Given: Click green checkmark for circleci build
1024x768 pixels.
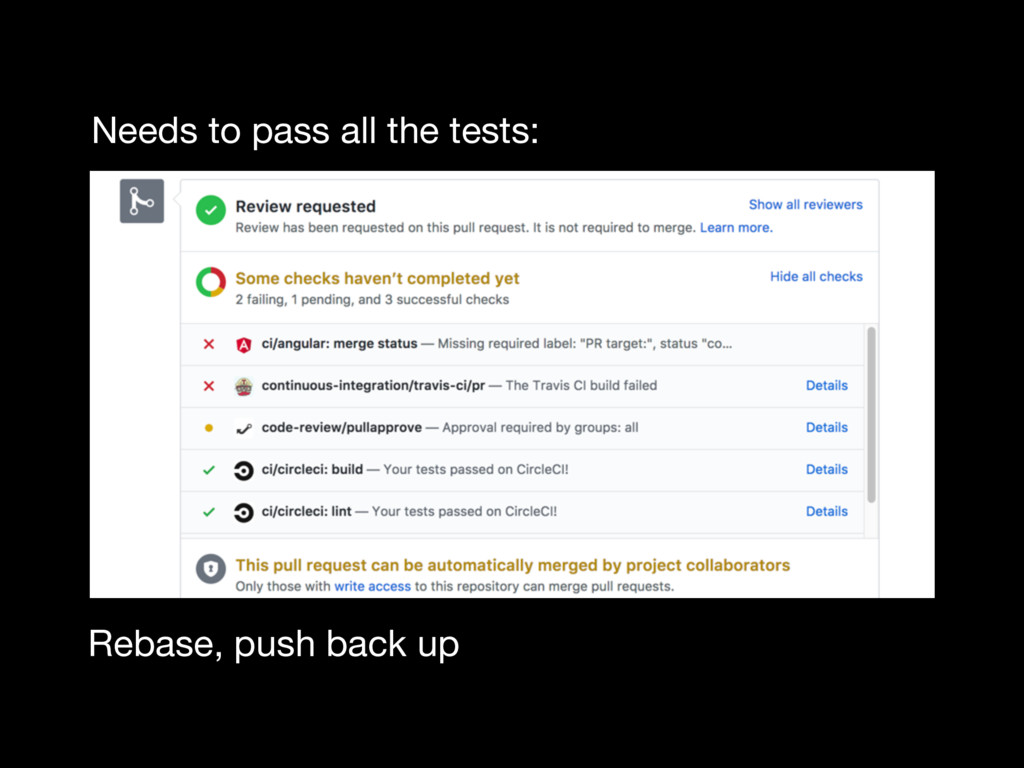Looking at the screenshot, I should point(208,470).
